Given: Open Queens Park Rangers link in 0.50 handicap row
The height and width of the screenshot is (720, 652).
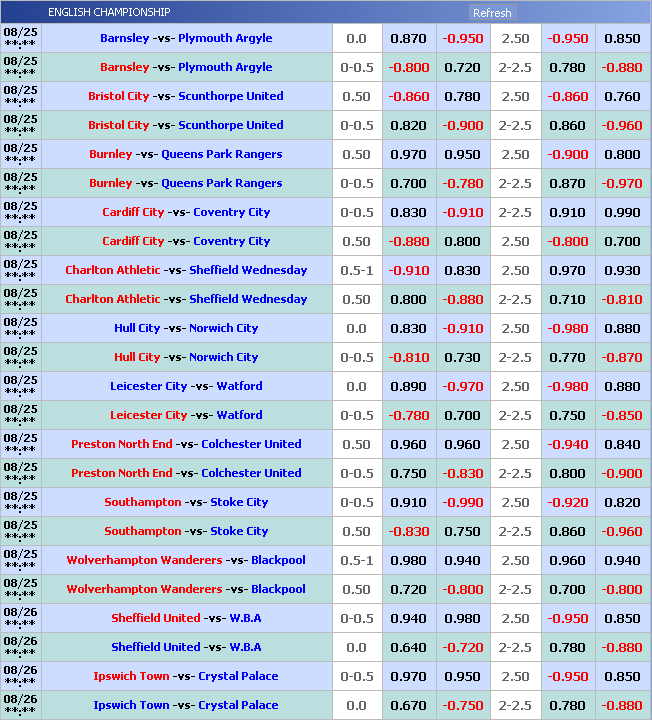Looking at the screenshot, I should 221,155.
